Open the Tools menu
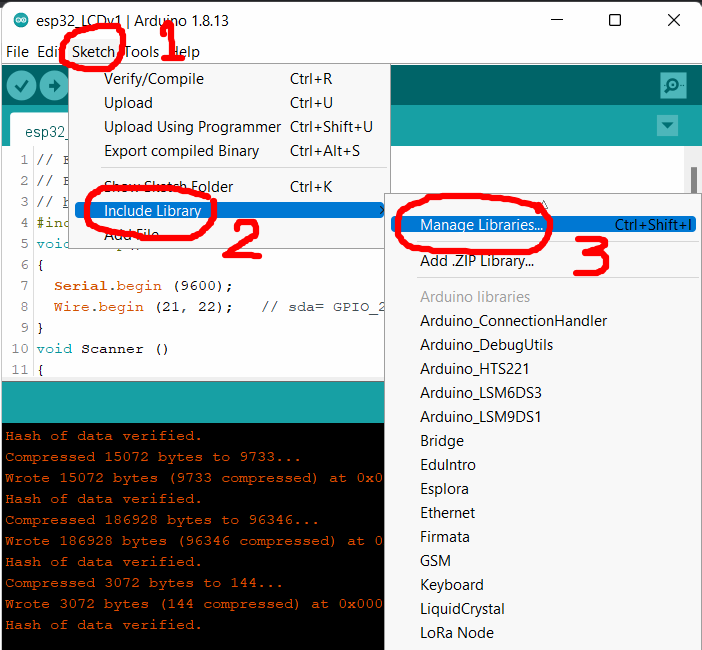 coord(141,52)
